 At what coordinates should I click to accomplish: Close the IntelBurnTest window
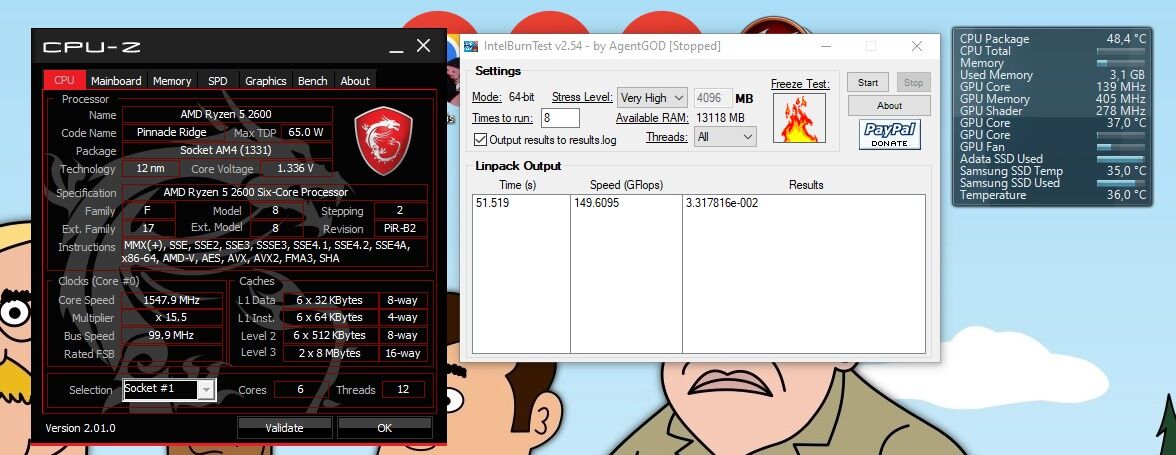click(916, 46)
